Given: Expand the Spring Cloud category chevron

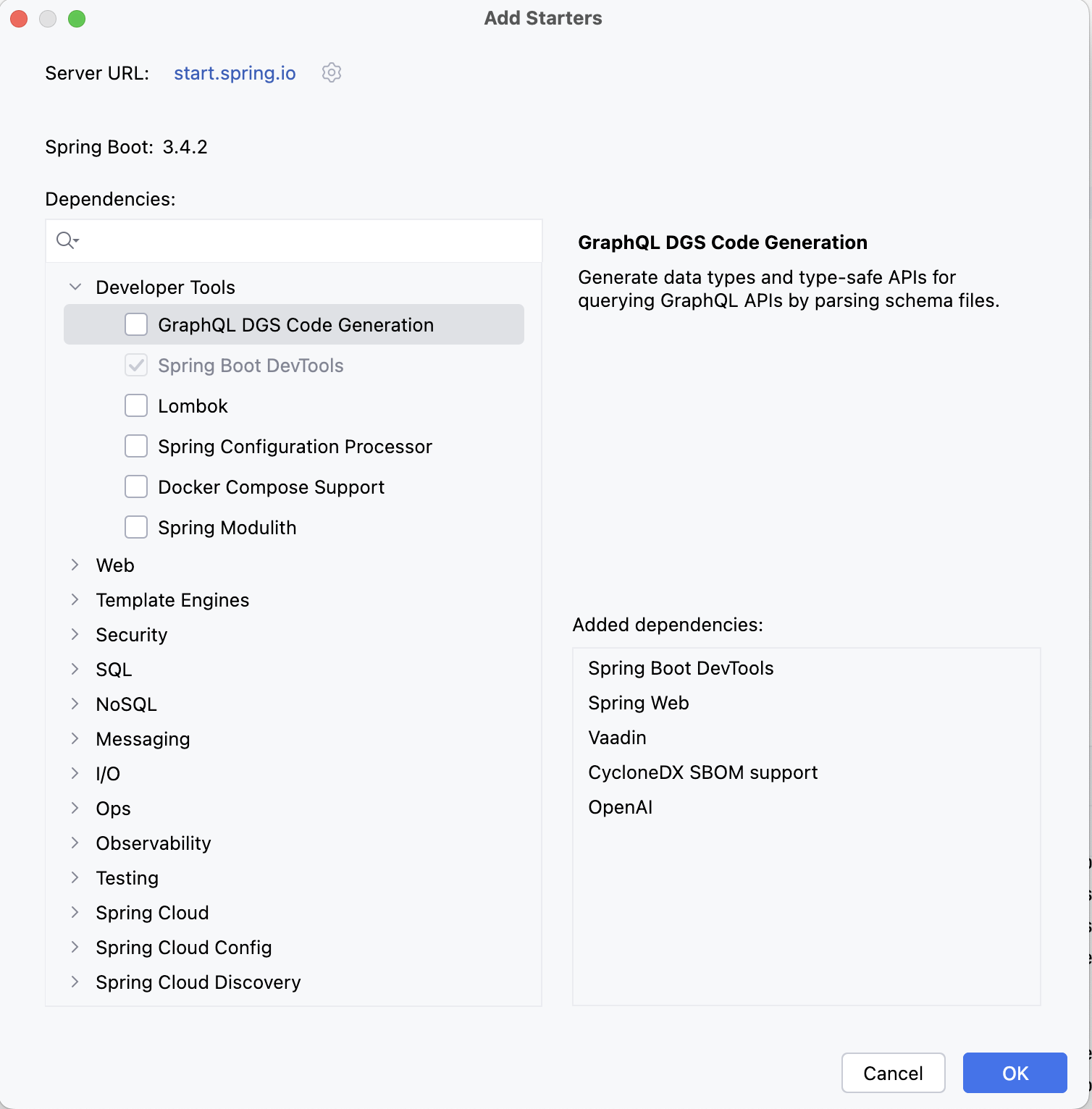Looking at the screenshot, I should pos(75,912).
